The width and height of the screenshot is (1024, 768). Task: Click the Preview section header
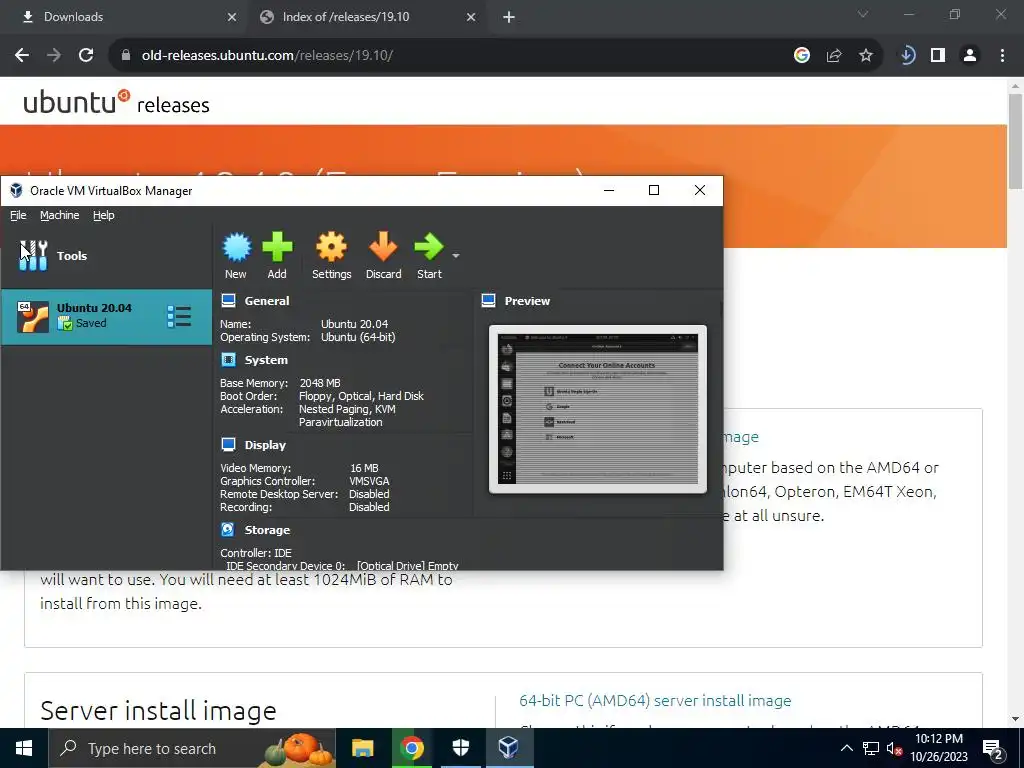pos(527,301)
